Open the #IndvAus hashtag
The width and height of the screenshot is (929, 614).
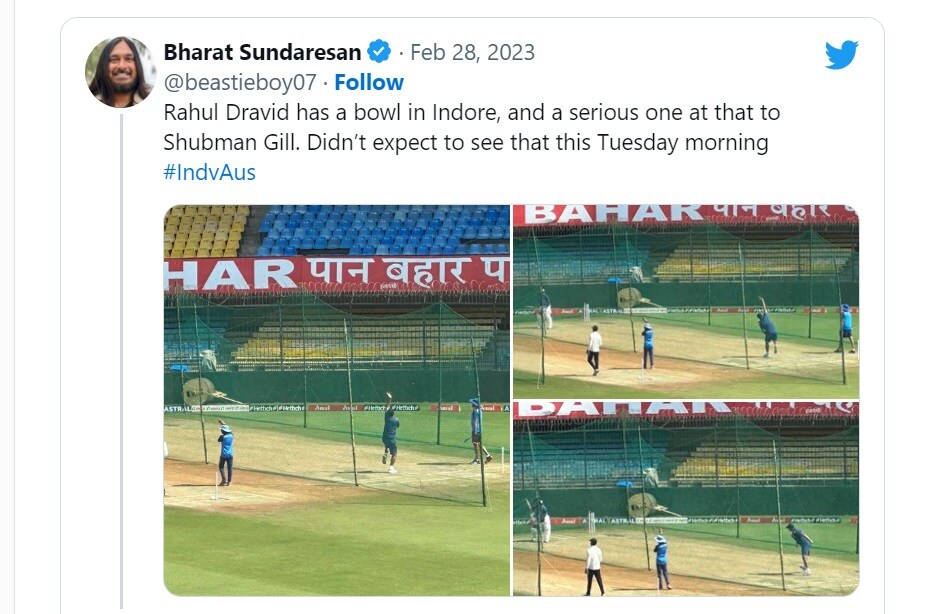coord(209,172)
